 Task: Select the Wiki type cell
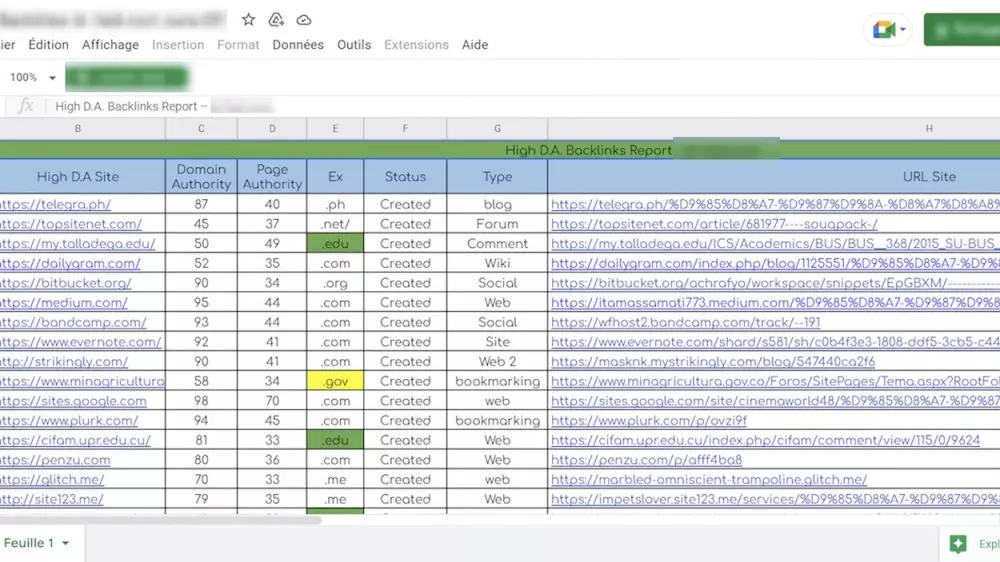pos(497,263)
